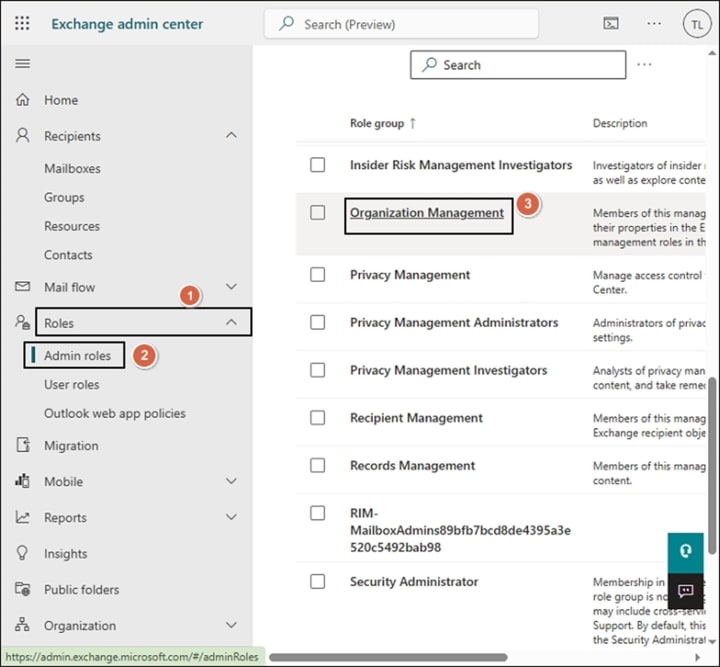This screenshot has height=667, width=720.
Task: Collapse the Roles section chevron
Action: (231, 322)
